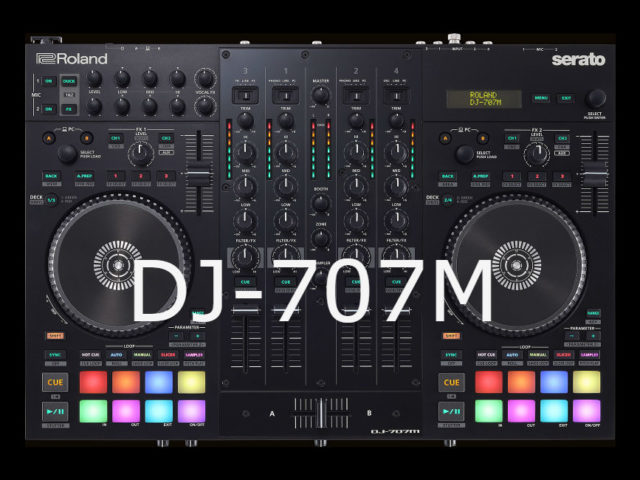The width and height of the screenshot is (640, 480).
Task: Select AUTO loop pad mode on left deck
Action: click(117, 355)
